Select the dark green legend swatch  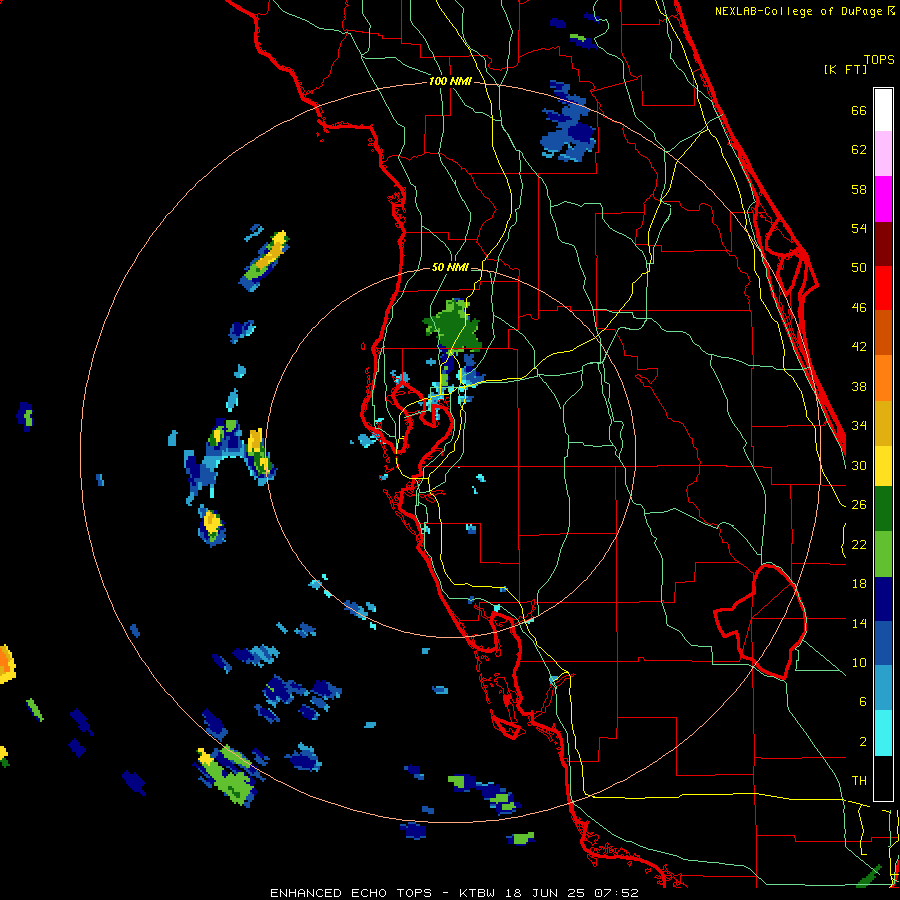click(883, 509)
